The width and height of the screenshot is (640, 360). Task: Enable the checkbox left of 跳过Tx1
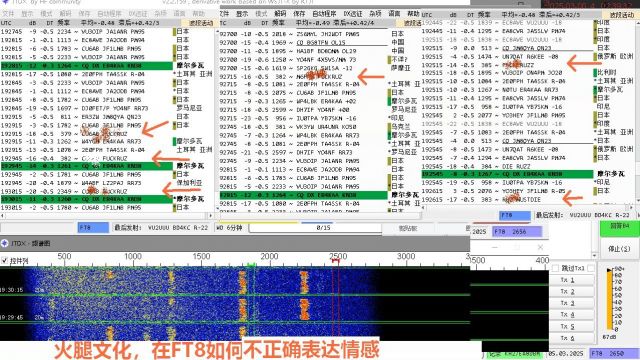[x=555, y=268]
